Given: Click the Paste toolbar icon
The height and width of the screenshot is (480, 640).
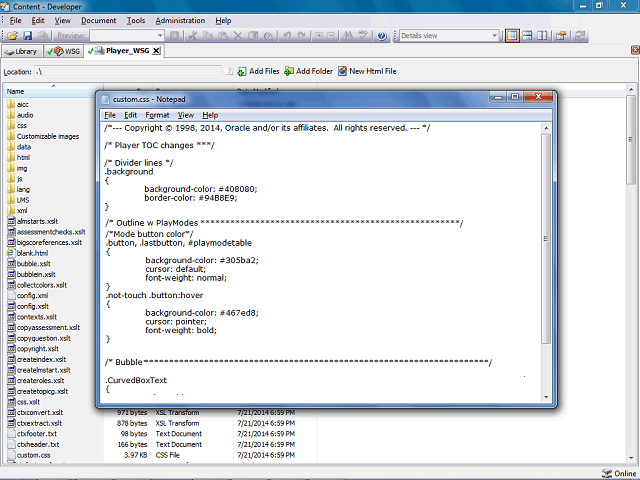Looking at the screenshot, I should point(223,36).
